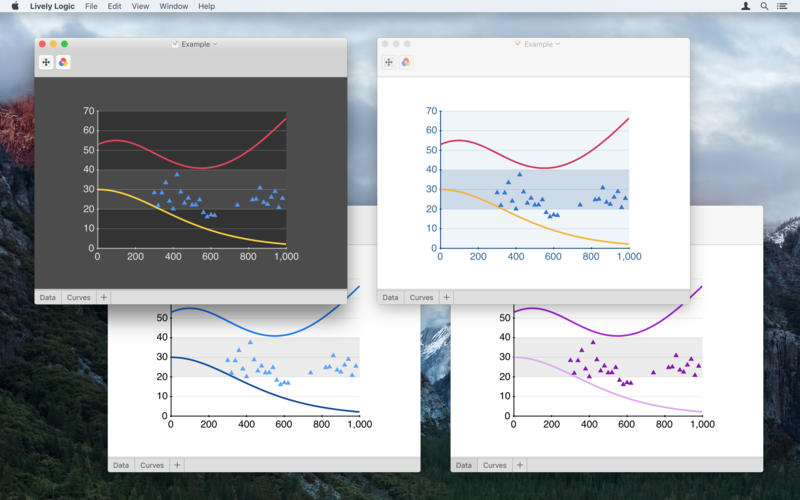
Task: Select the move tool in dark chart window
Action: [x=46, y=62]
